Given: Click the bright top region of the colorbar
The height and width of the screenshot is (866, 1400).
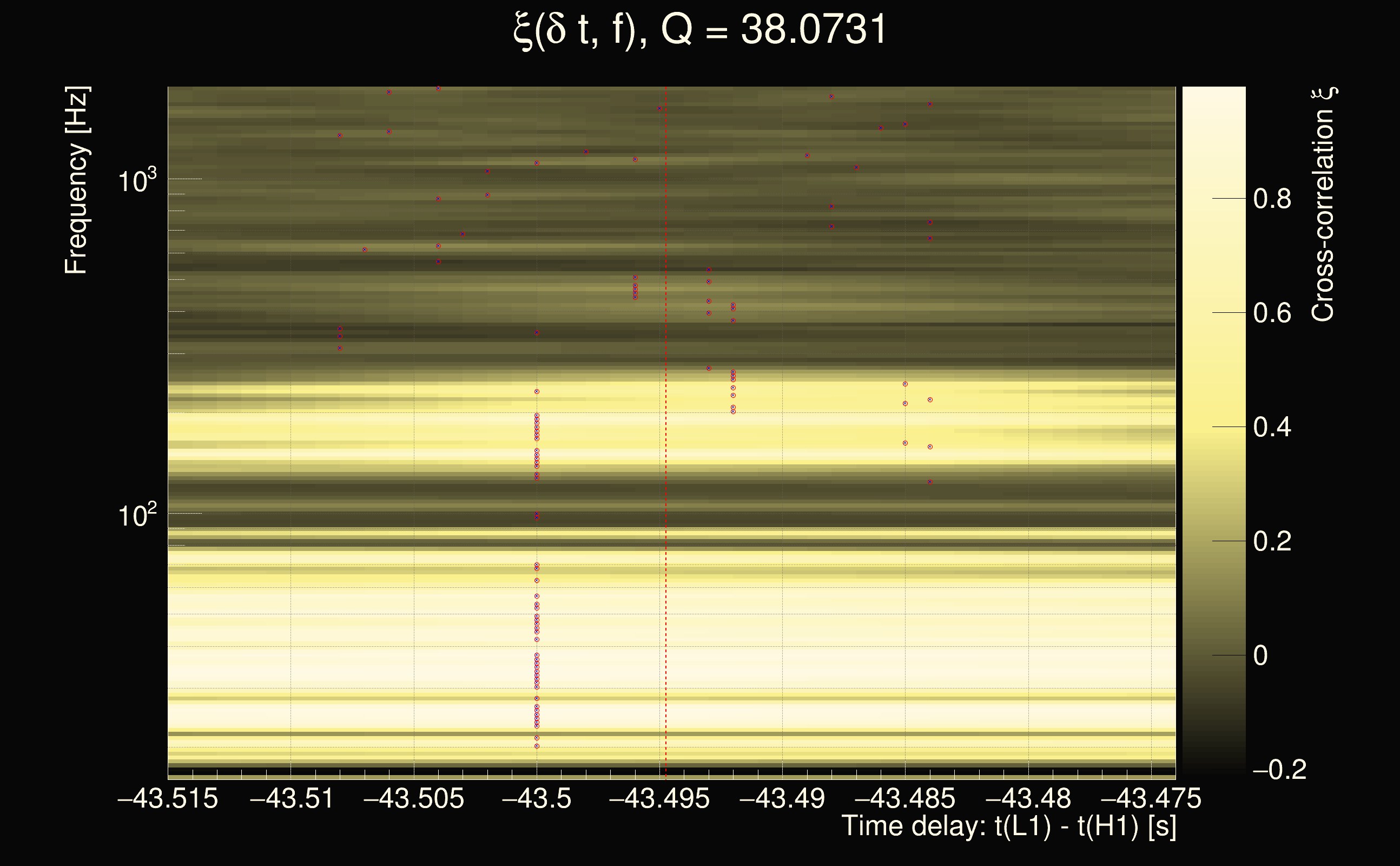Looking at the screenshot, I should tap(1213, 115).
